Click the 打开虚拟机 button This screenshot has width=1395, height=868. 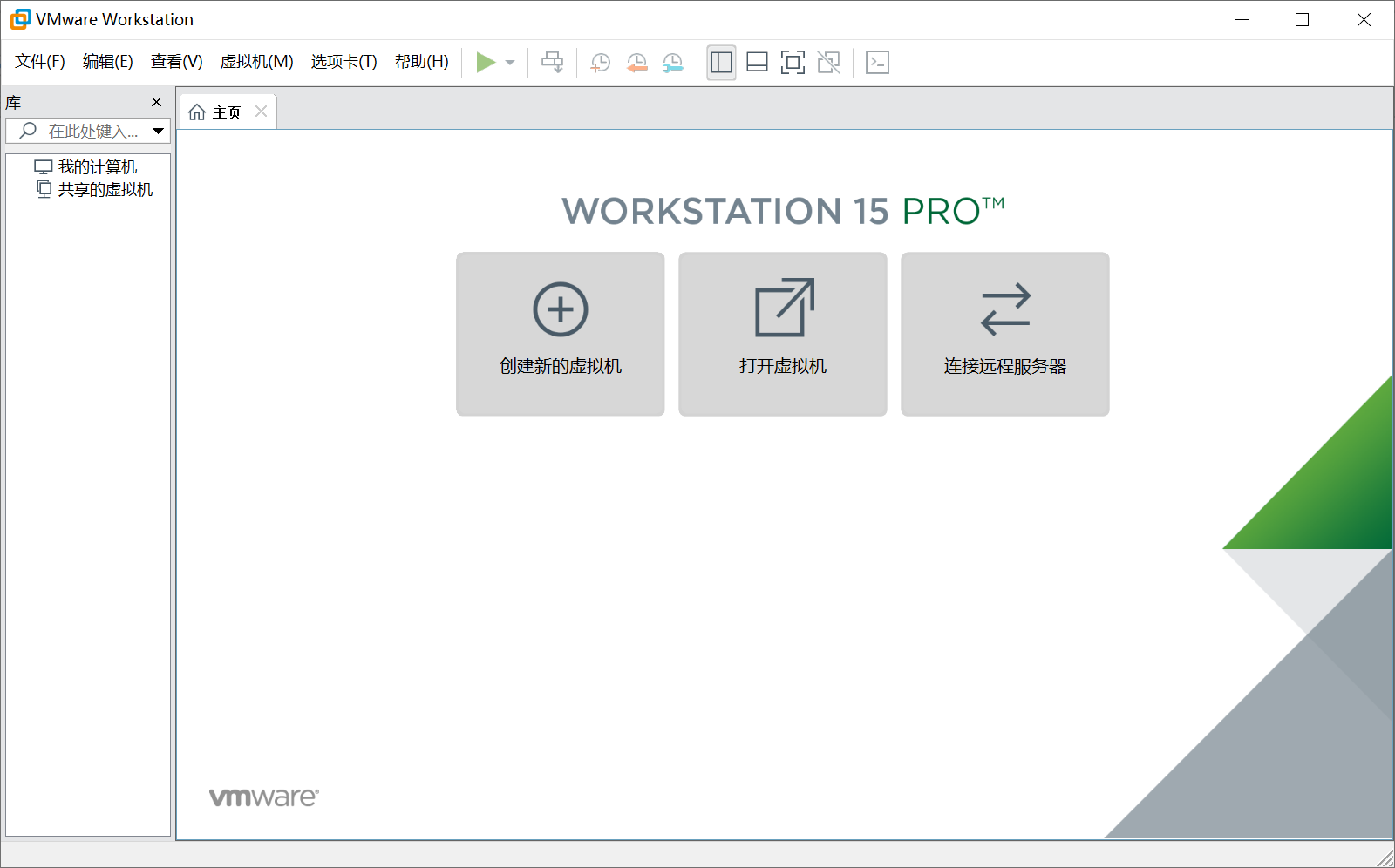coord(783,334)
